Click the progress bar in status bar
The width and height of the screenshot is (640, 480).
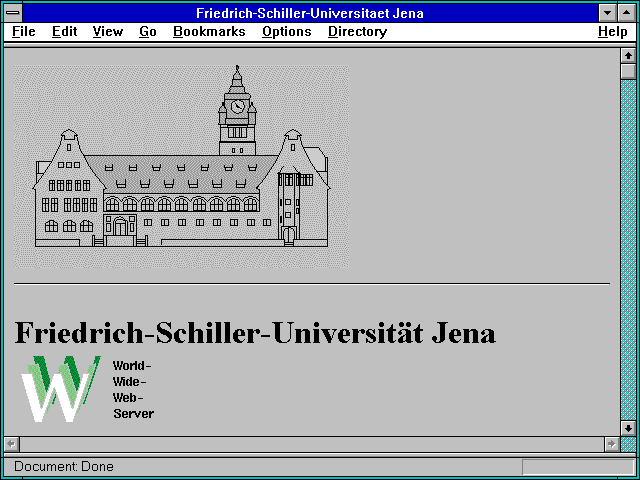pyautogui.click(x=578, y=467)
